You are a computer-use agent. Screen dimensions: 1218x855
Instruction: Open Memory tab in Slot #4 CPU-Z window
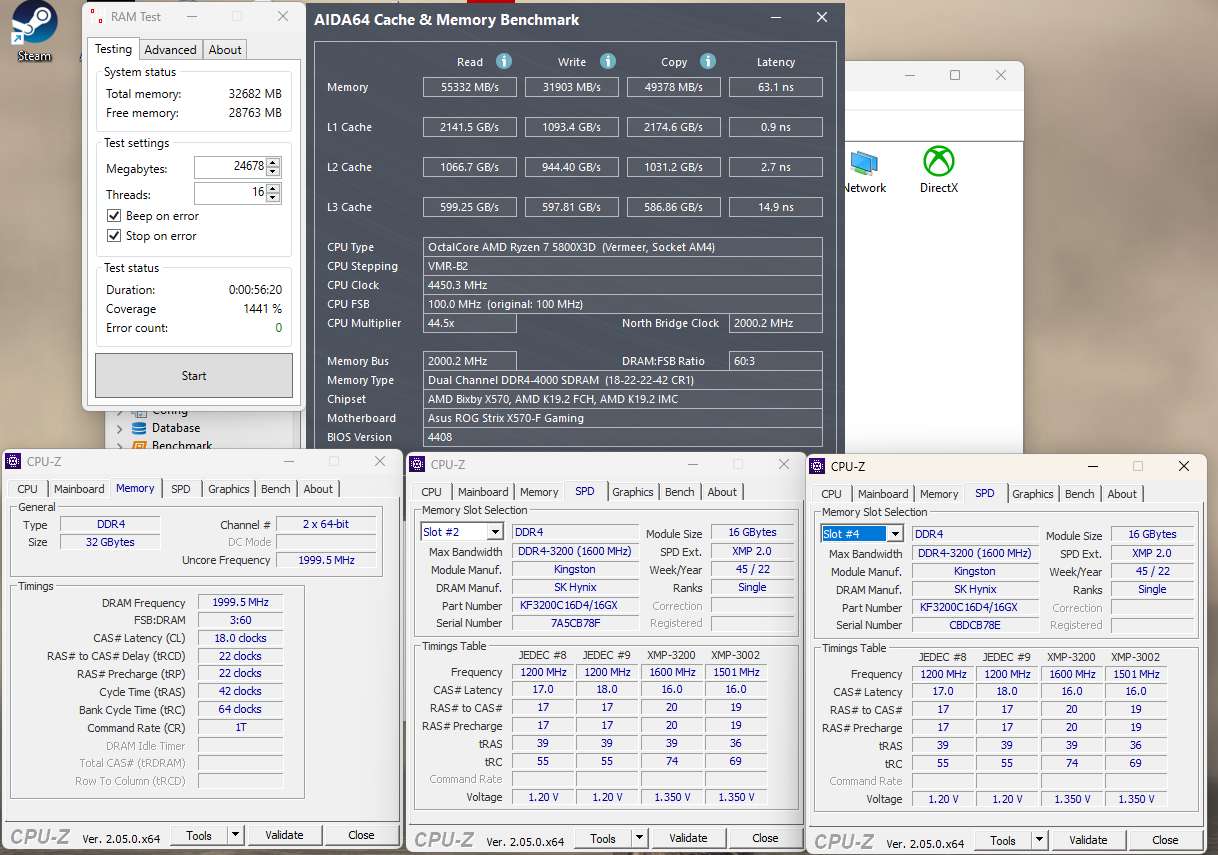point(939,494)
